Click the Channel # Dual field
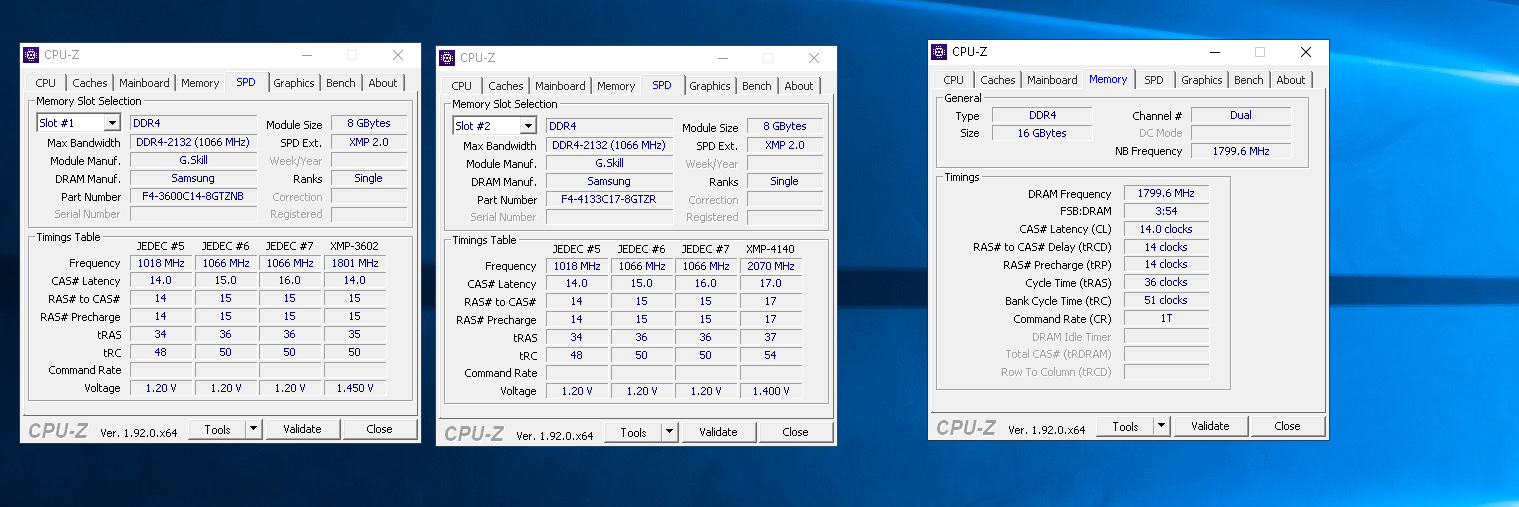The image size is (1519, 507). pos(1240,115)
